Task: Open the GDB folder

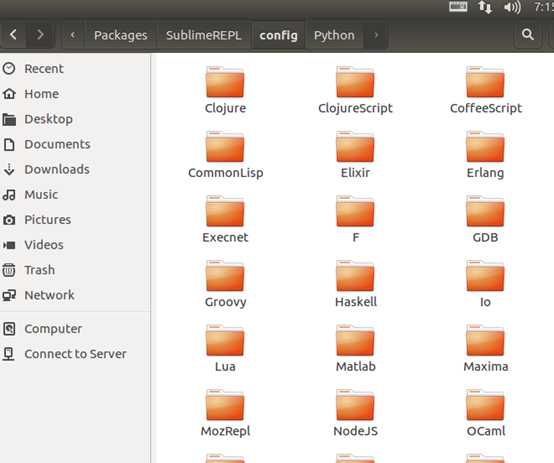Action: click(485, 219)
